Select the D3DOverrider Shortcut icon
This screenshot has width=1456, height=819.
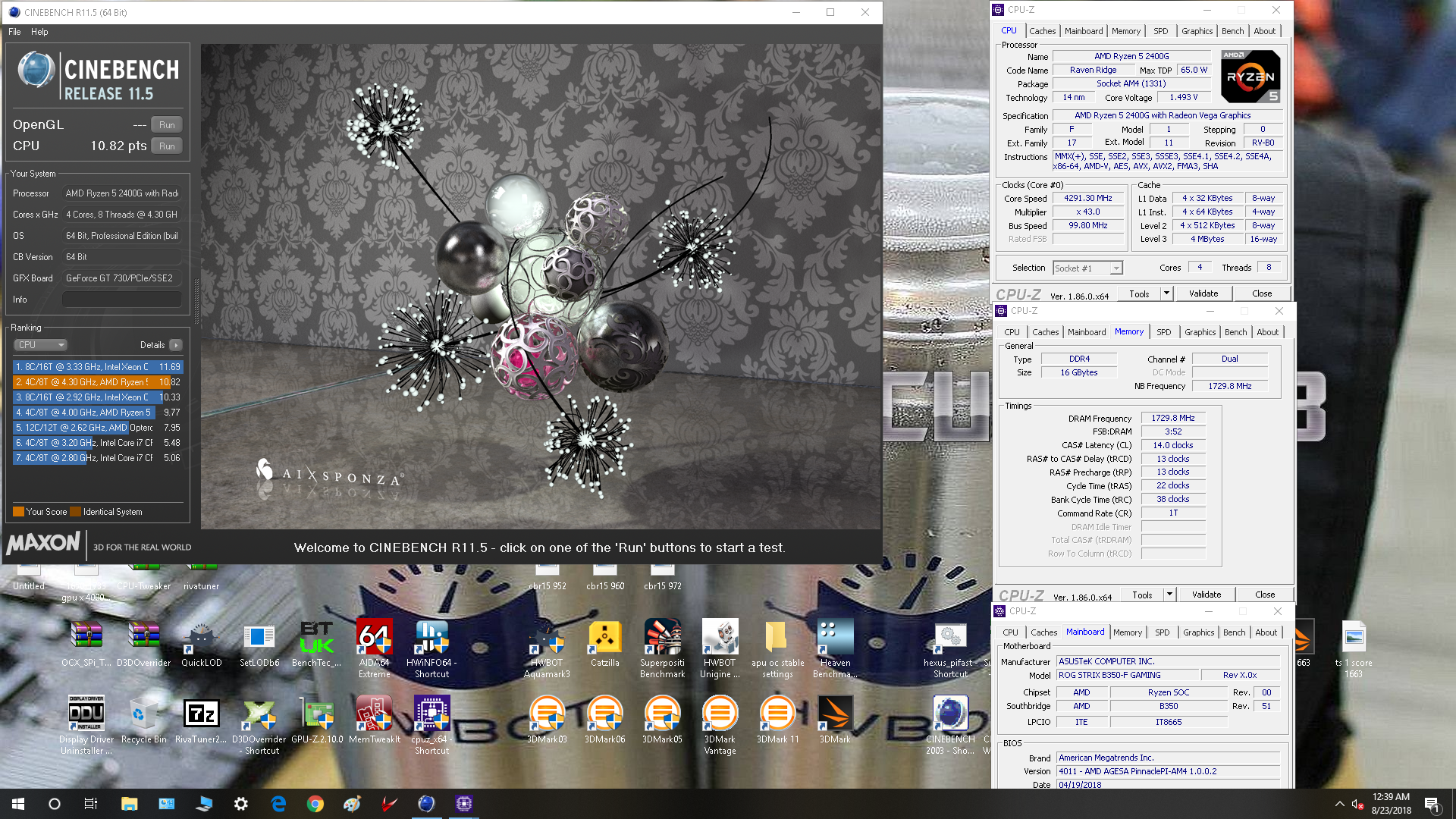click(259, 725)
